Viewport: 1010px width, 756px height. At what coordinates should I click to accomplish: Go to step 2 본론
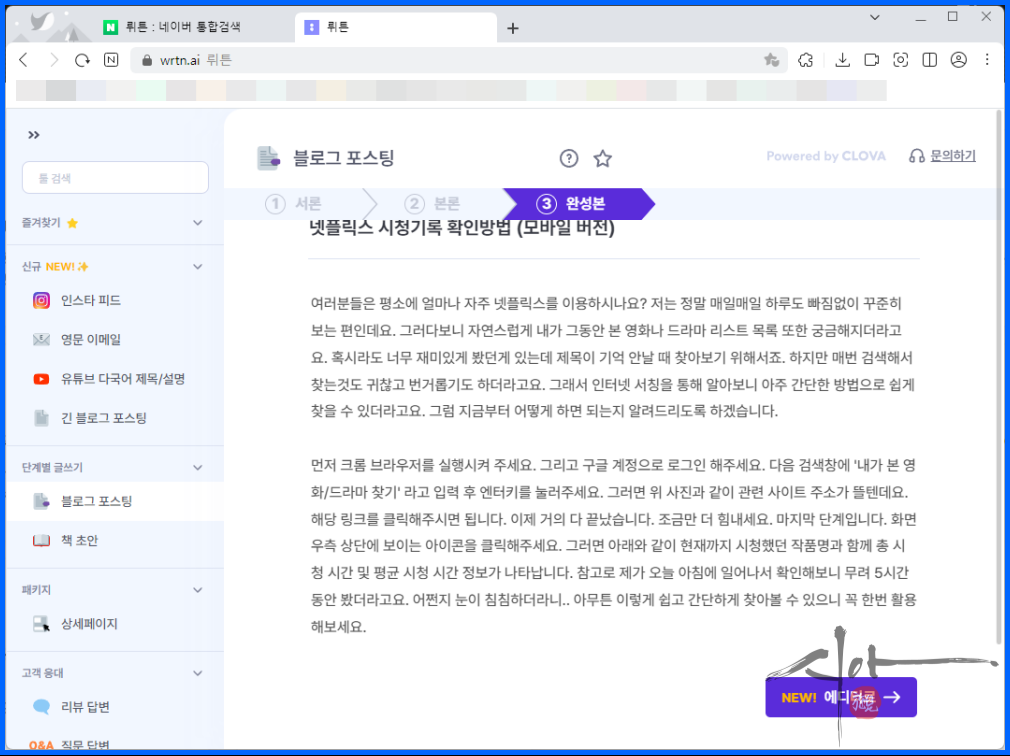tap(432, 204)
